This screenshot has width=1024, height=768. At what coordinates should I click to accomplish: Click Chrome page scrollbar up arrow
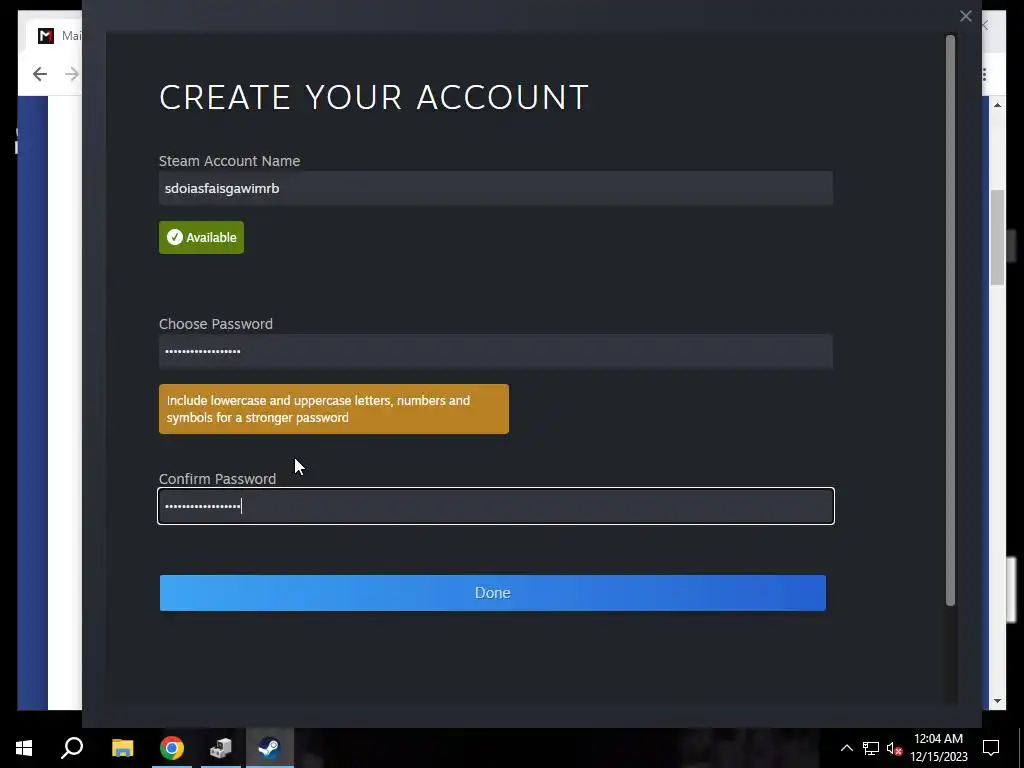click(997, 105)
